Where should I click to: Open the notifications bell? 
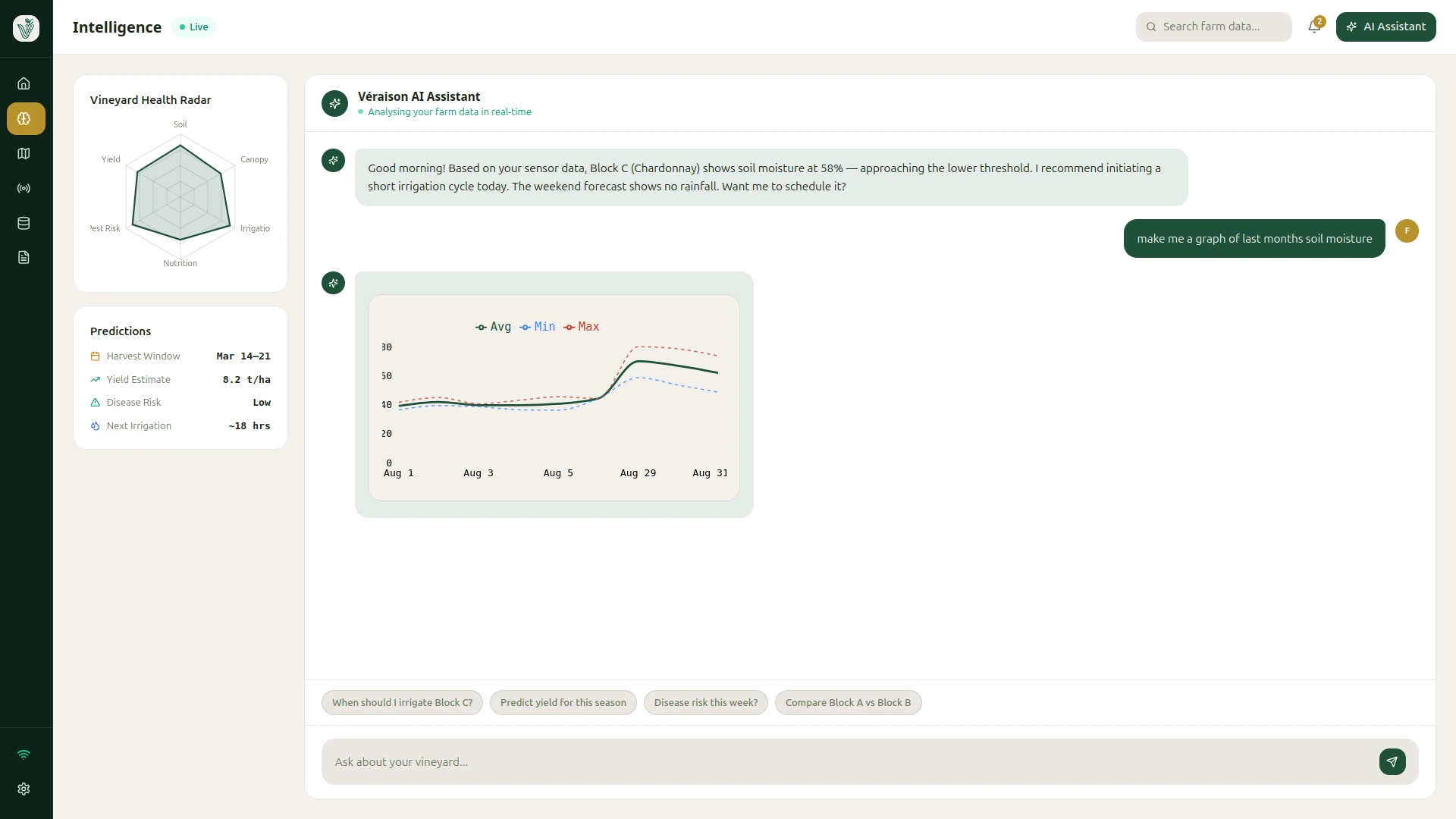click(x=1314, y=27)
